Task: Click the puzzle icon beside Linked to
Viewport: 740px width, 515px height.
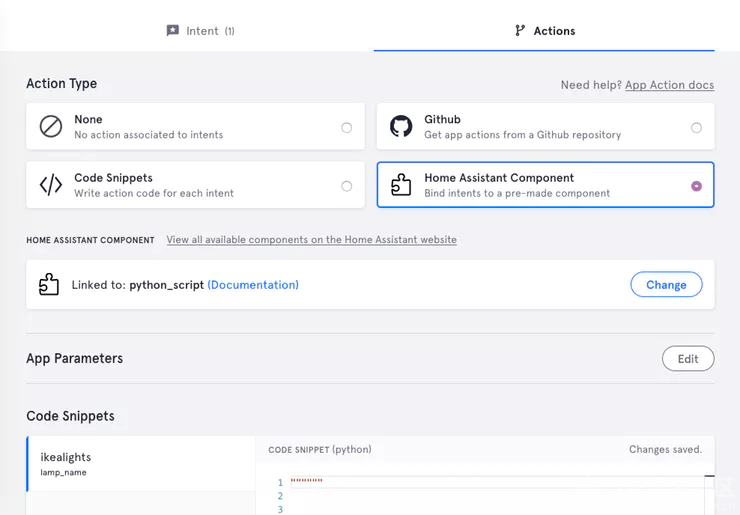Action: (49, 285)
